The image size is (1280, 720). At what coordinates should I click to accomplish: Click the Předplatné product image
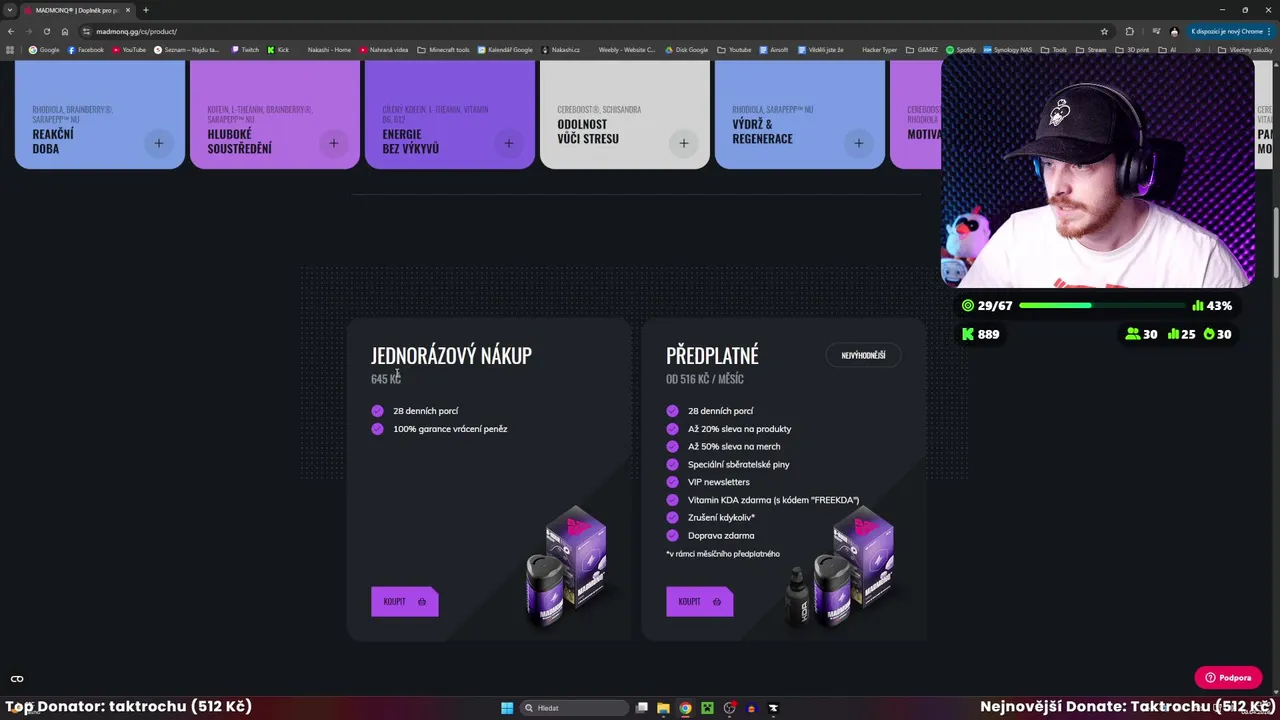click(842, 565)
